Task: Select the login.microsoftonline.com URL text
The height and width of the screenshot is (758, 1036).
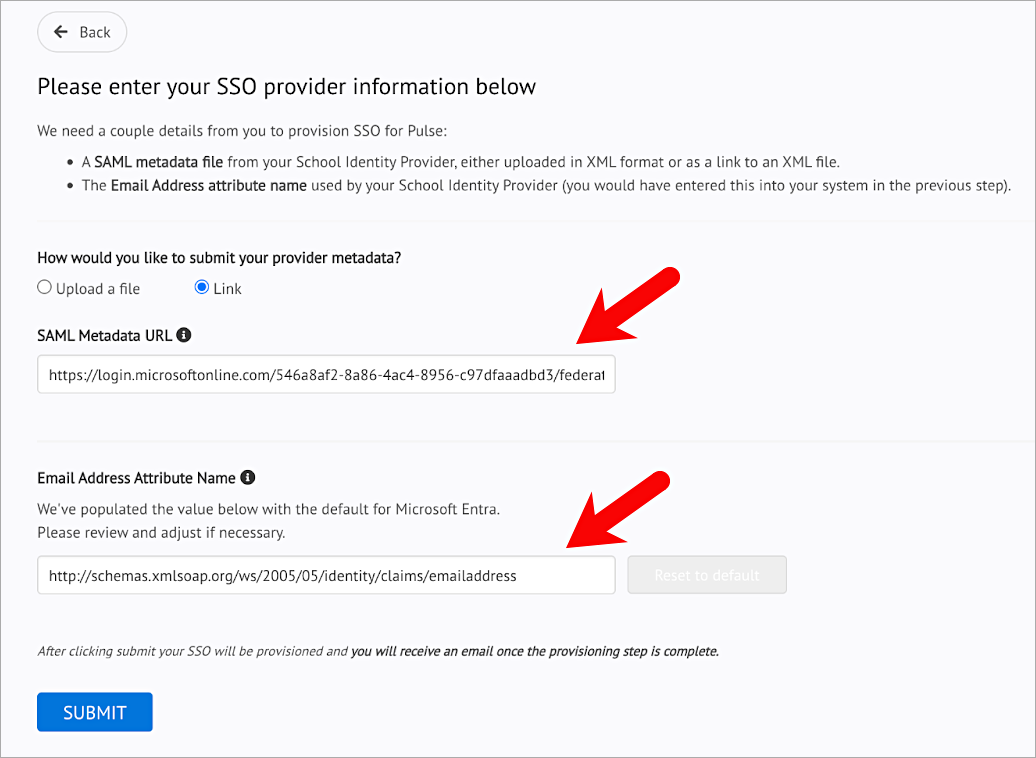Action: tap(326, 374)
